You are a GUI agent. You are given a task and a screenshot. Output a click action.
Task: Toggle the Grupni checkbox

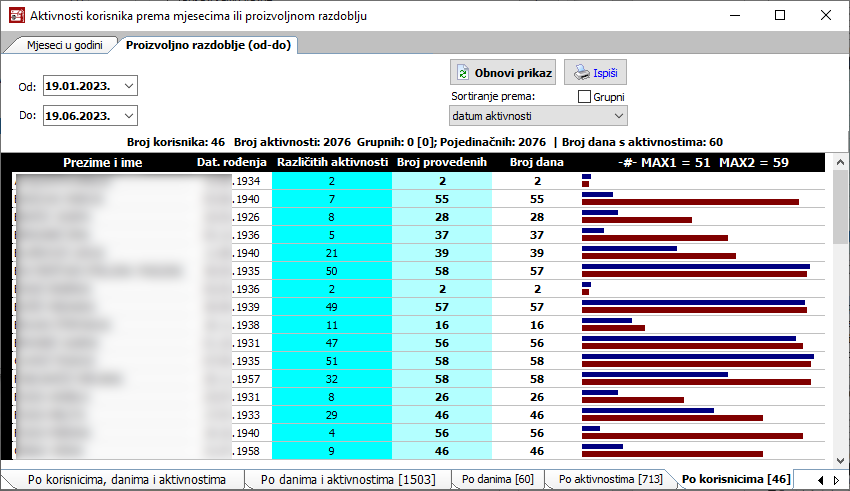pos(584,97)
